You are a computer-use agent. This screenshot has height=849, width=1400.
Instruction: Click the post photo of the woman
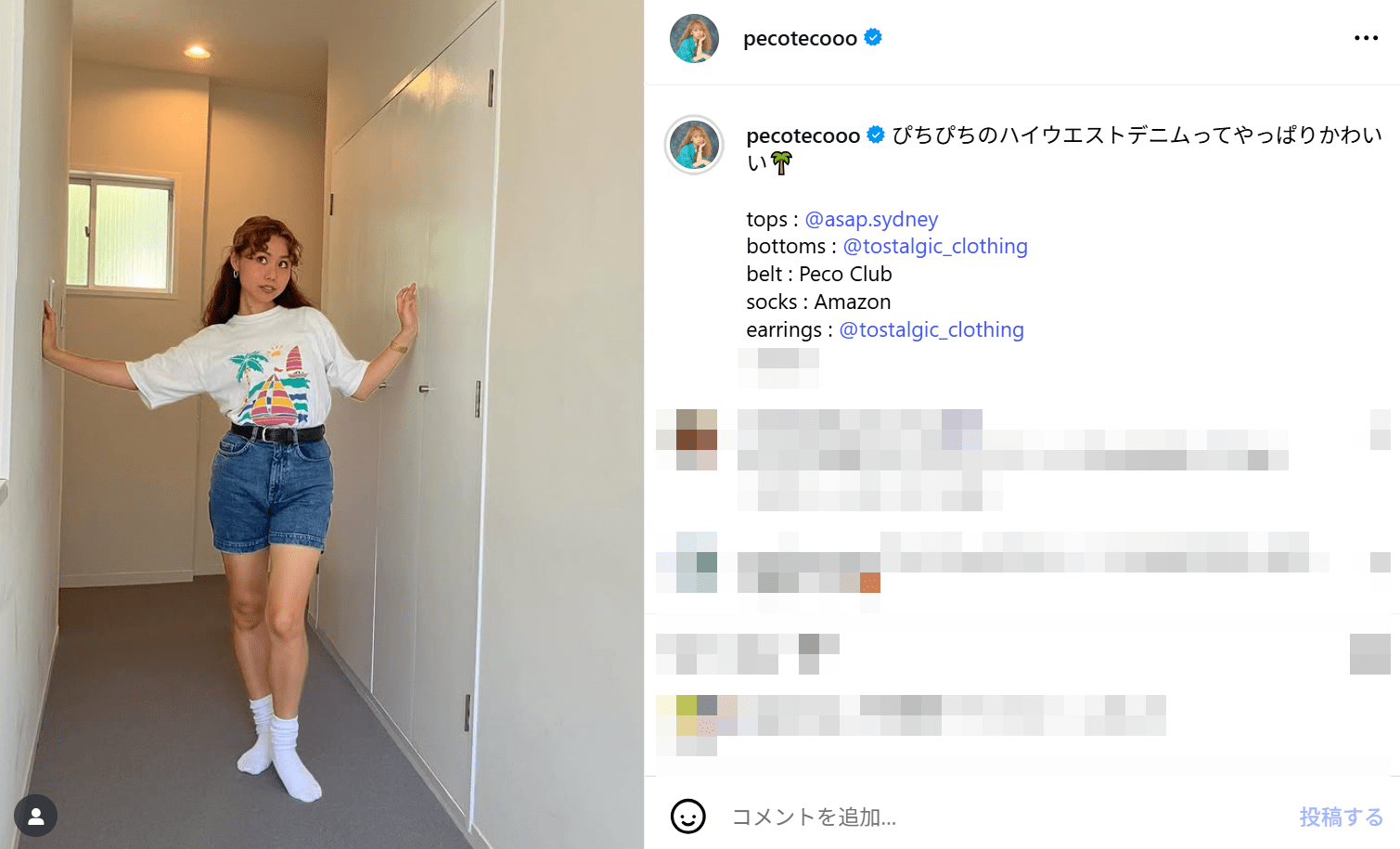322,424
